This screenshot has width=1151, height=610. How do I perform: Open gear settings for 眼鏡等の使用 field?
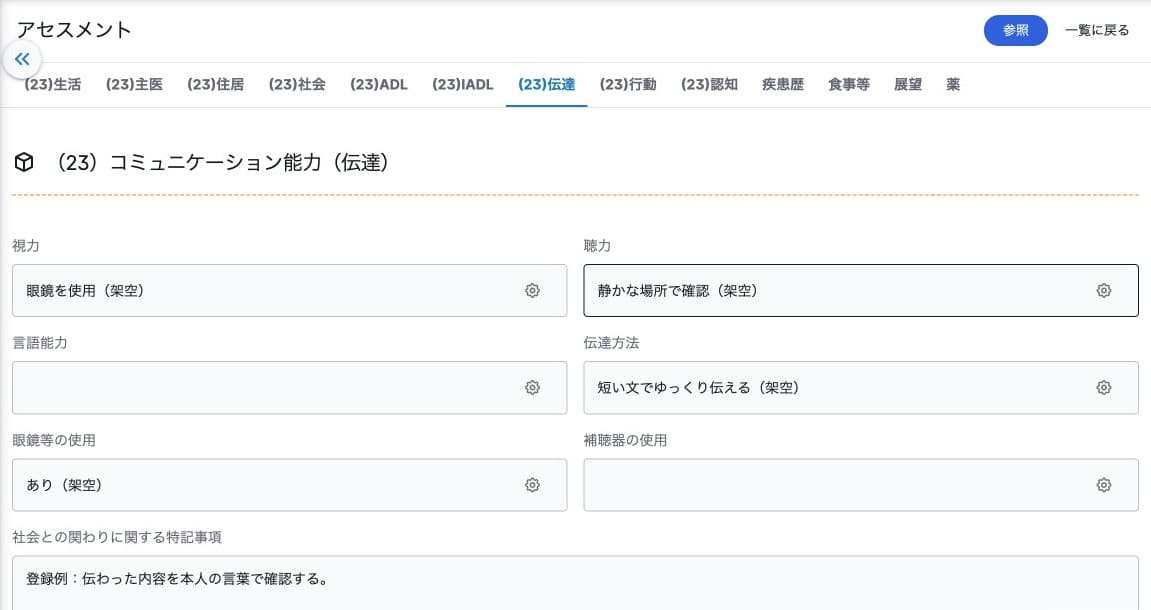532,485
